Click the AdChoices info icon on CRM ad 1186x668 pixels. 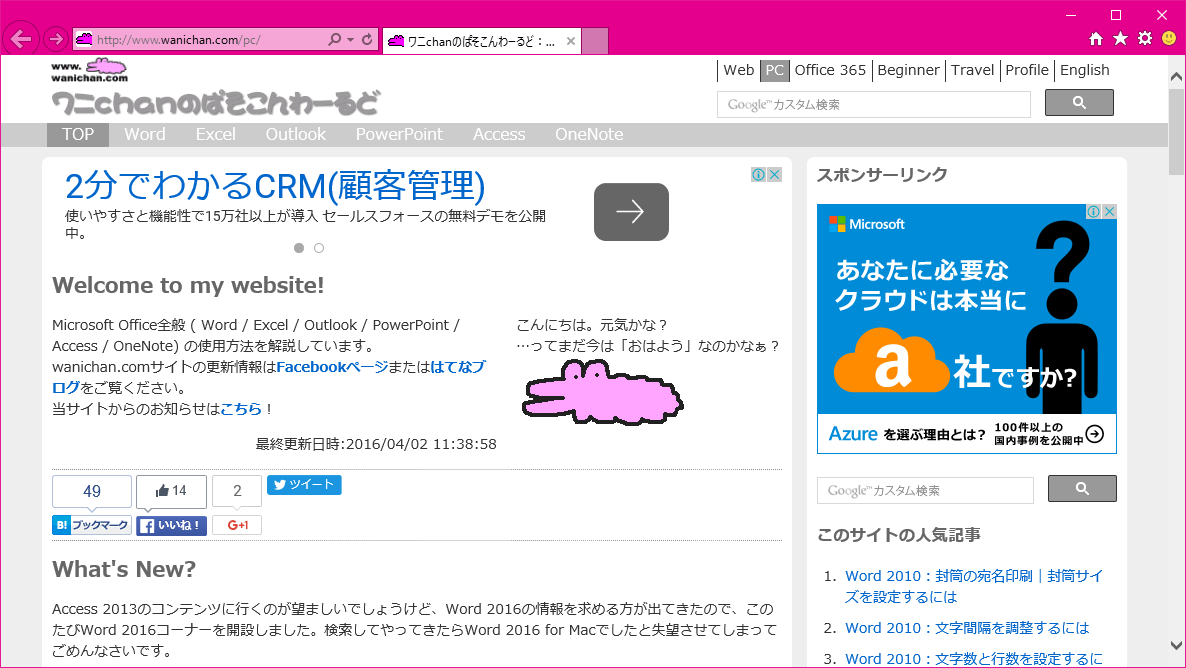pyautogui.click(x=759, y=175)
